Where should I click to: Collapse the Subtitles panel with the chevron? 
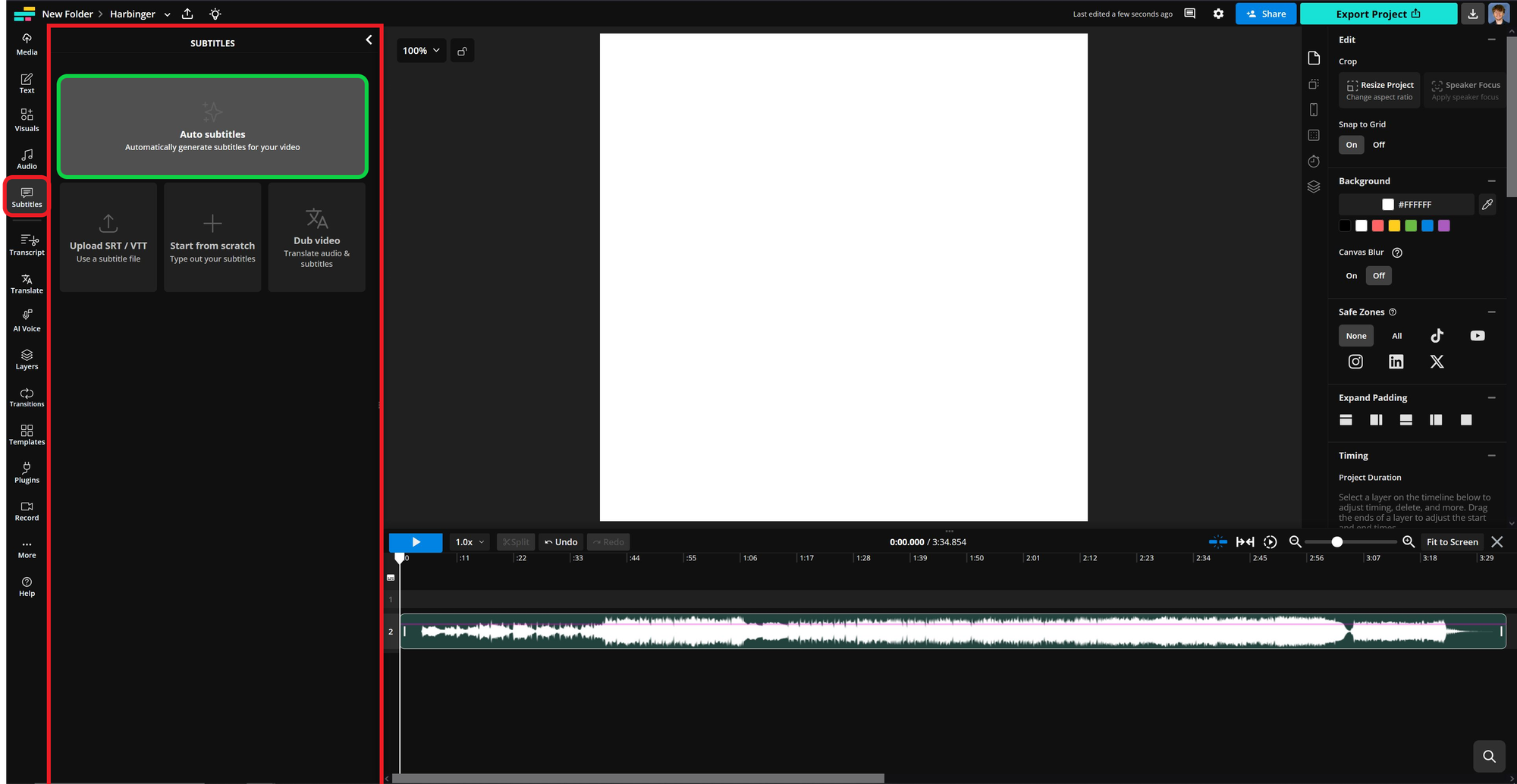point(369,39)
